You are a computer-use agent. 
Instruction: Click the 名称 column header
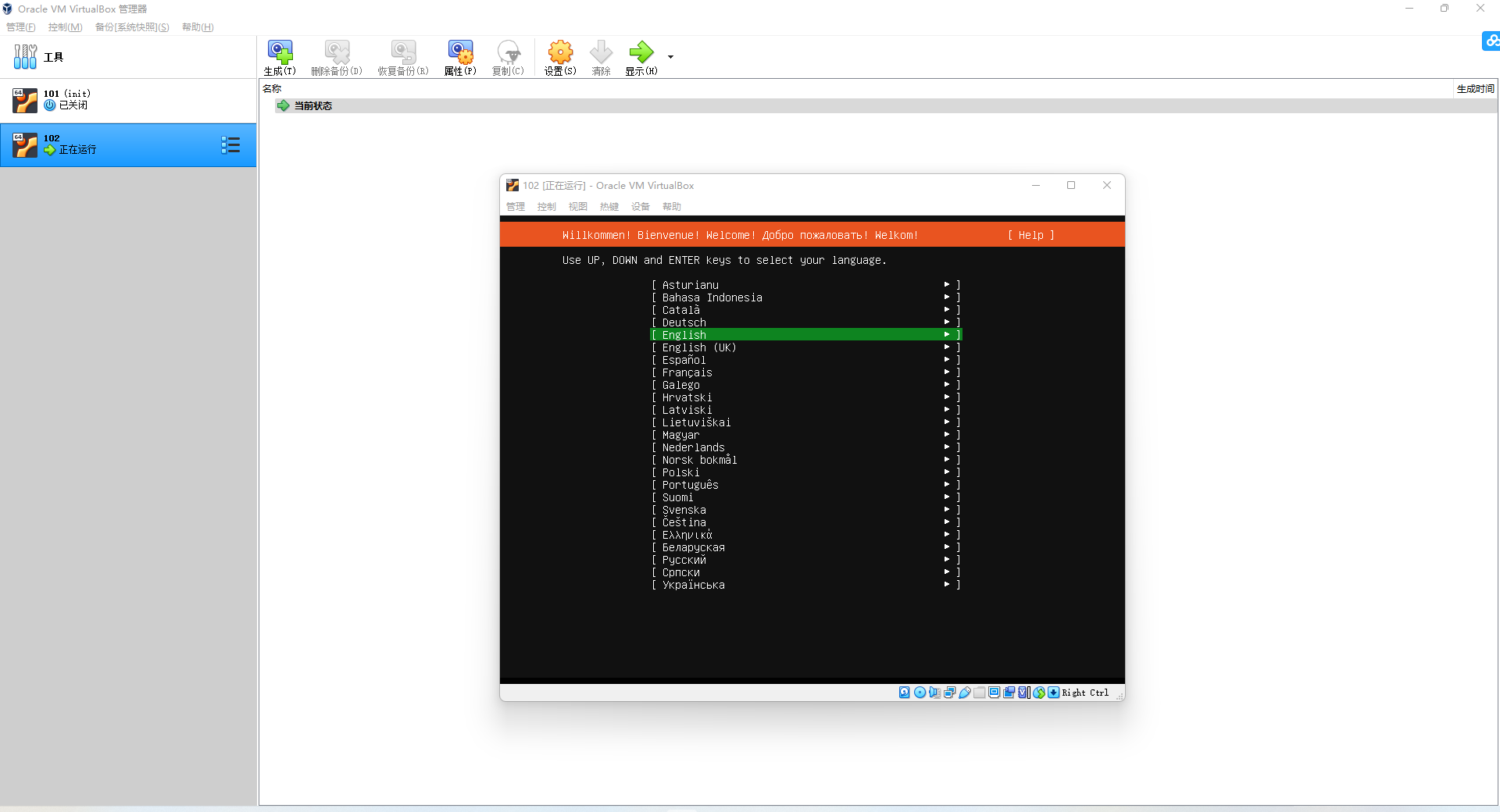(x=272, y=89)
